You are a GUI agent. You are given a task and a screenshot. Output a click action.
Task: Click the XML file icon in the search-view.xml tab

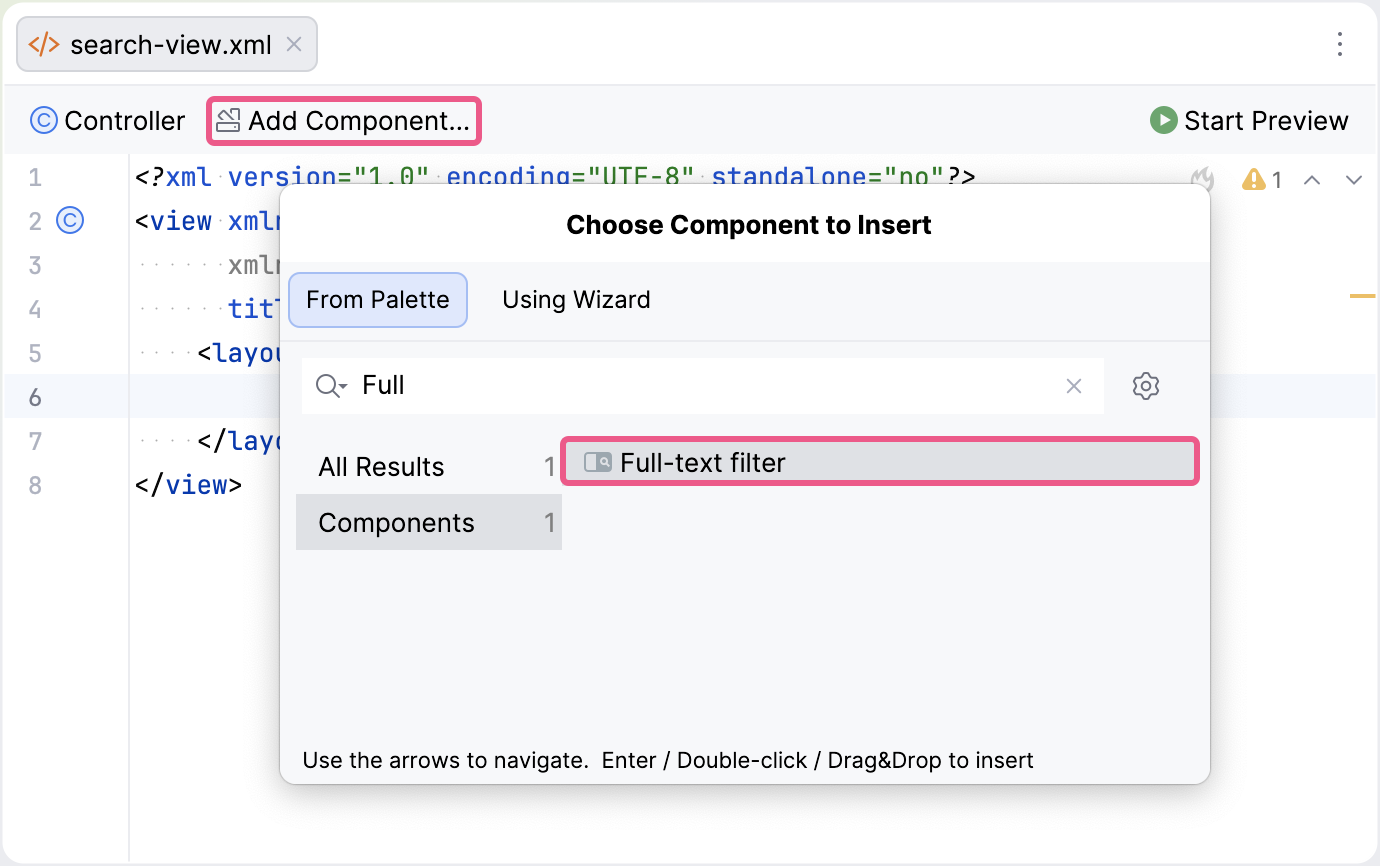(x=42, y=44)
